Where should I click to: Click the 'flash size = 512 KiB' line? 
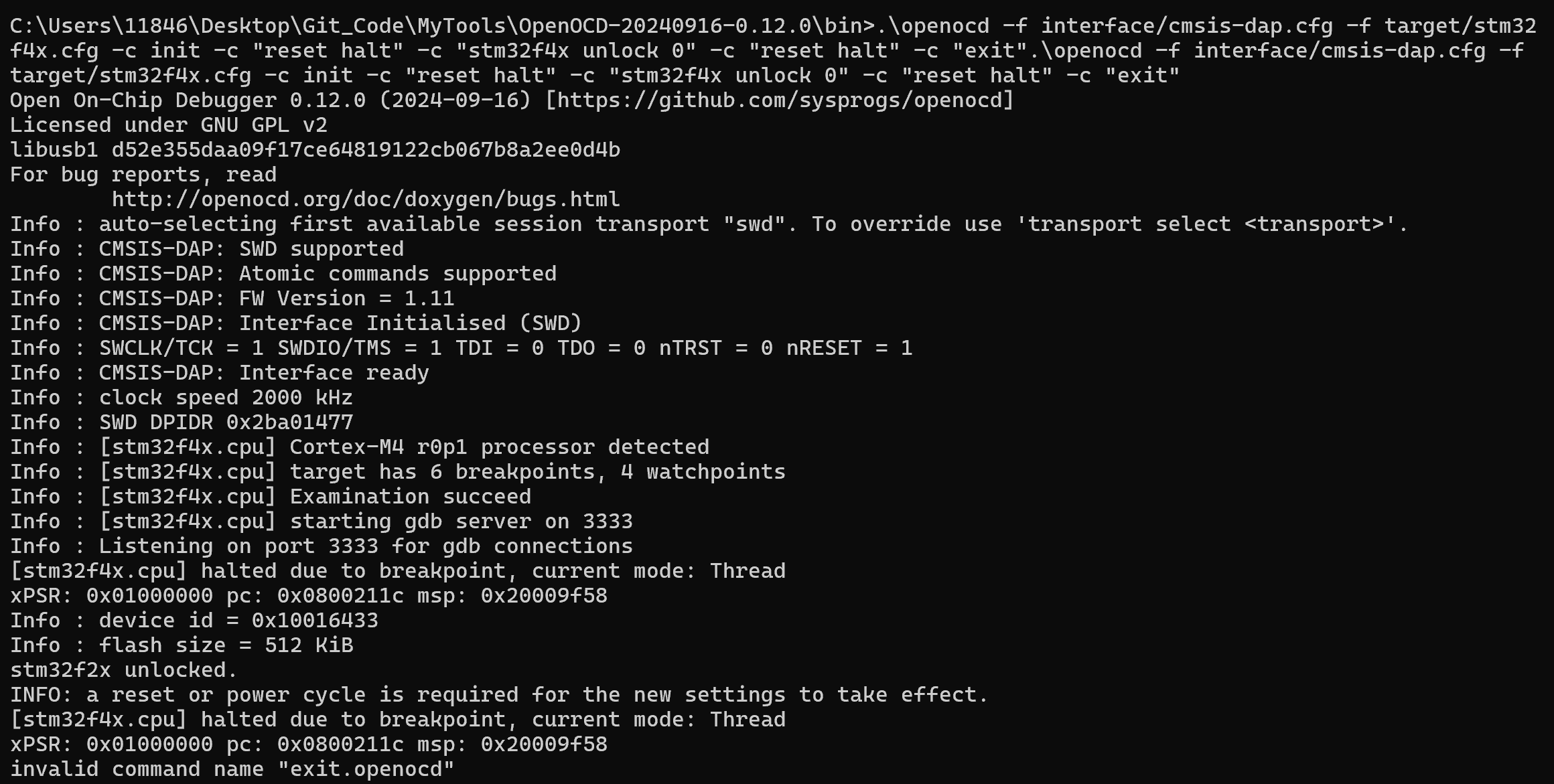(181, 645)
